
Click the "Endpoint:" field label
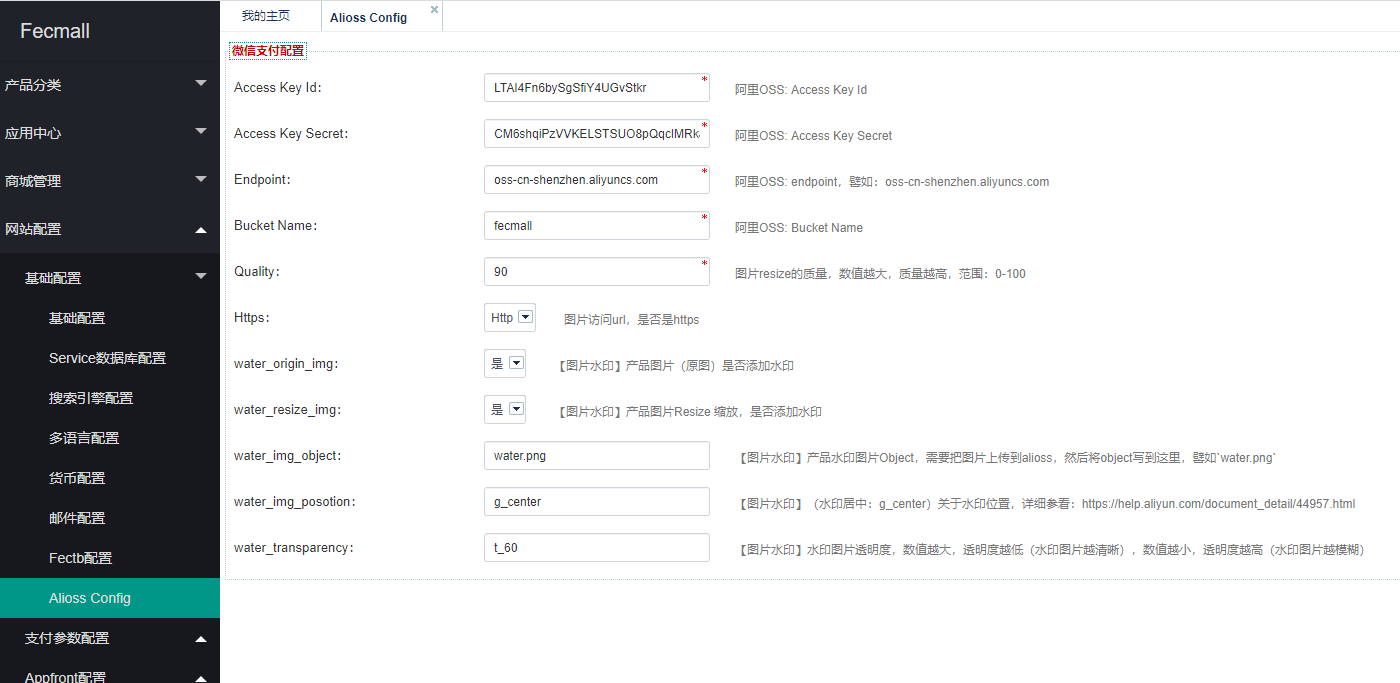[262, 180]
